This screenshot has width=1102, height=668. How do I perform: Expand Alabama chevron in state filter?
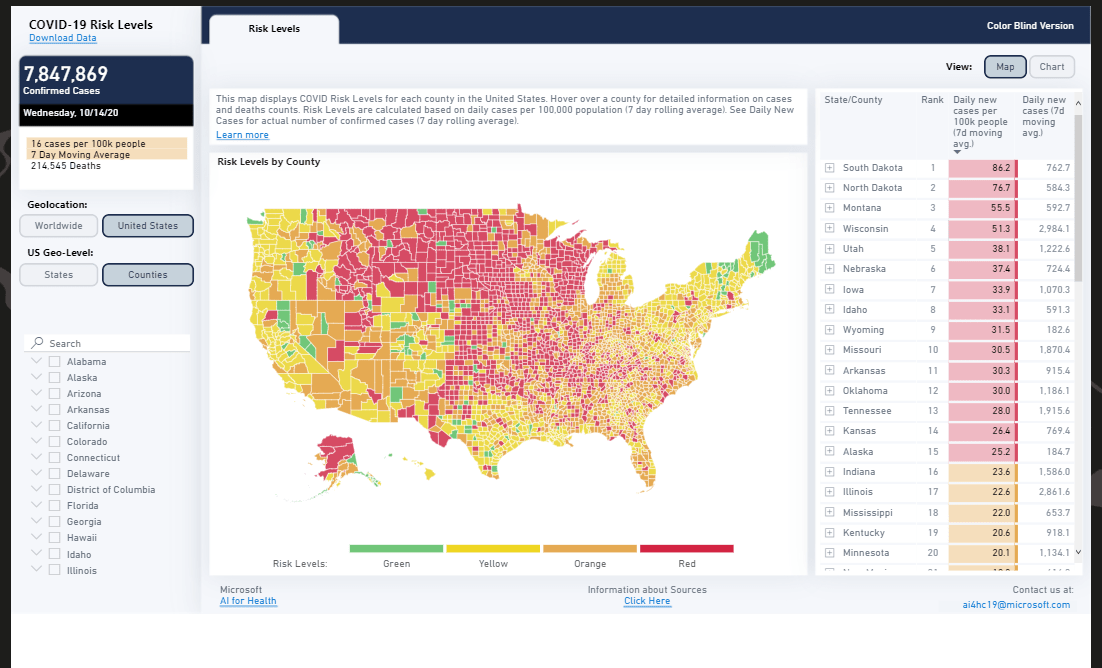coord(37,361)
